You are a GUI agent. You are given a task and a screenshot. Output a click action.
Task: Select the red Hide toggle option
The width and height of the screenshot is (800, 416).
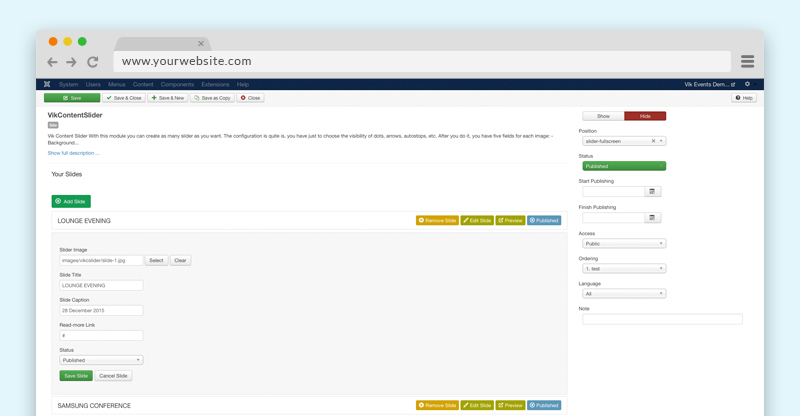[645, 116]
